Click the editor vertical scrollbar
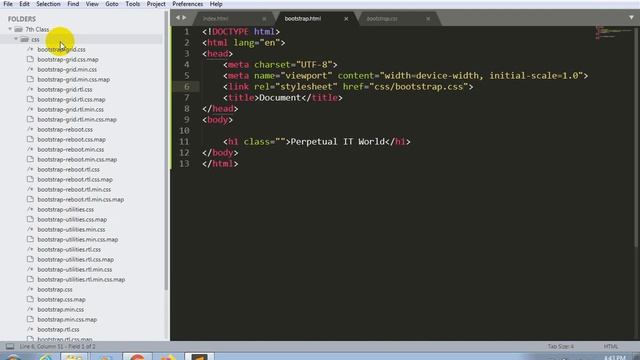This screenshot has height=360, width=640. coord(636,137)
